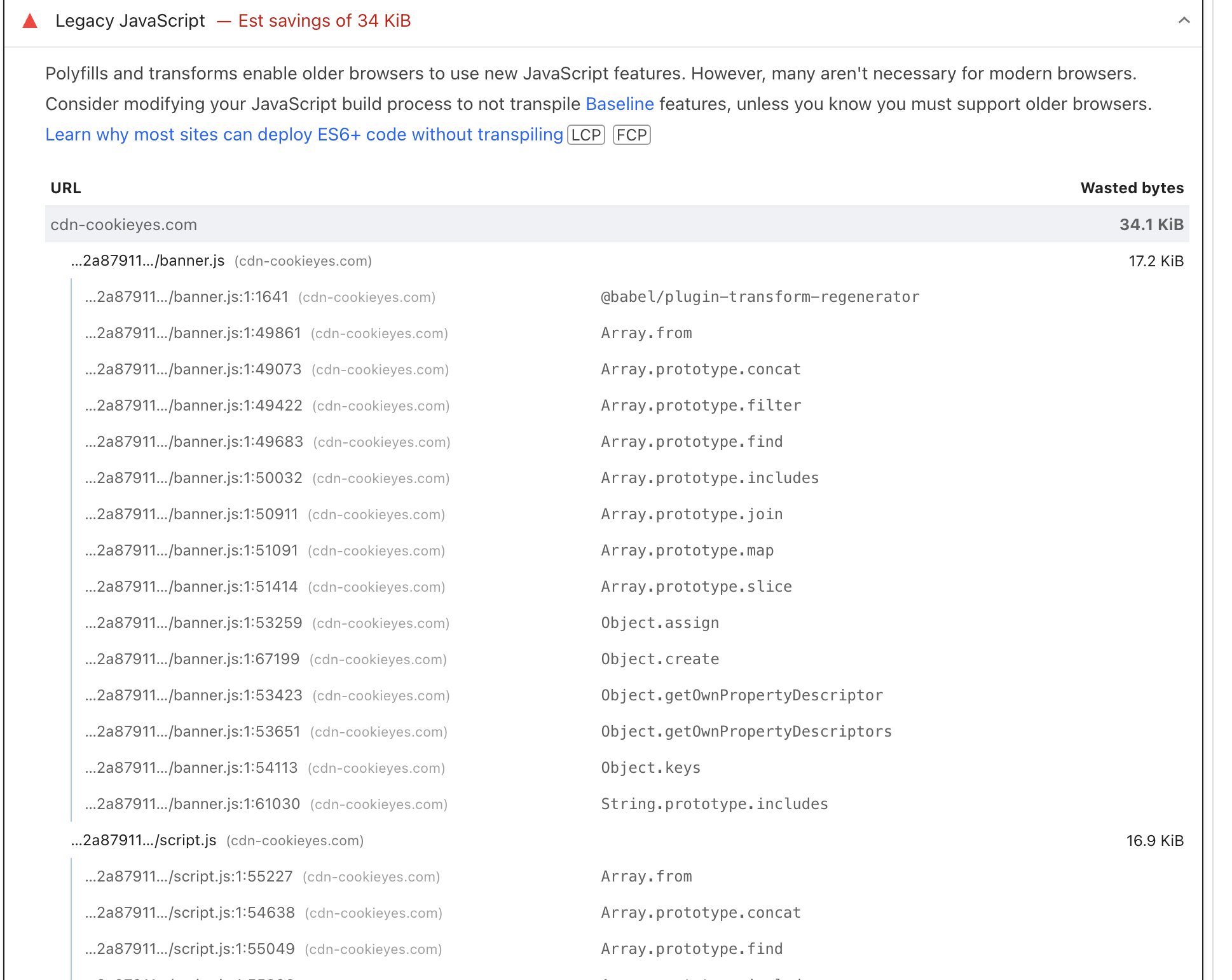
Task: Select the cdn-cookieyes.com group row
Action: click(x=123, y=224)
